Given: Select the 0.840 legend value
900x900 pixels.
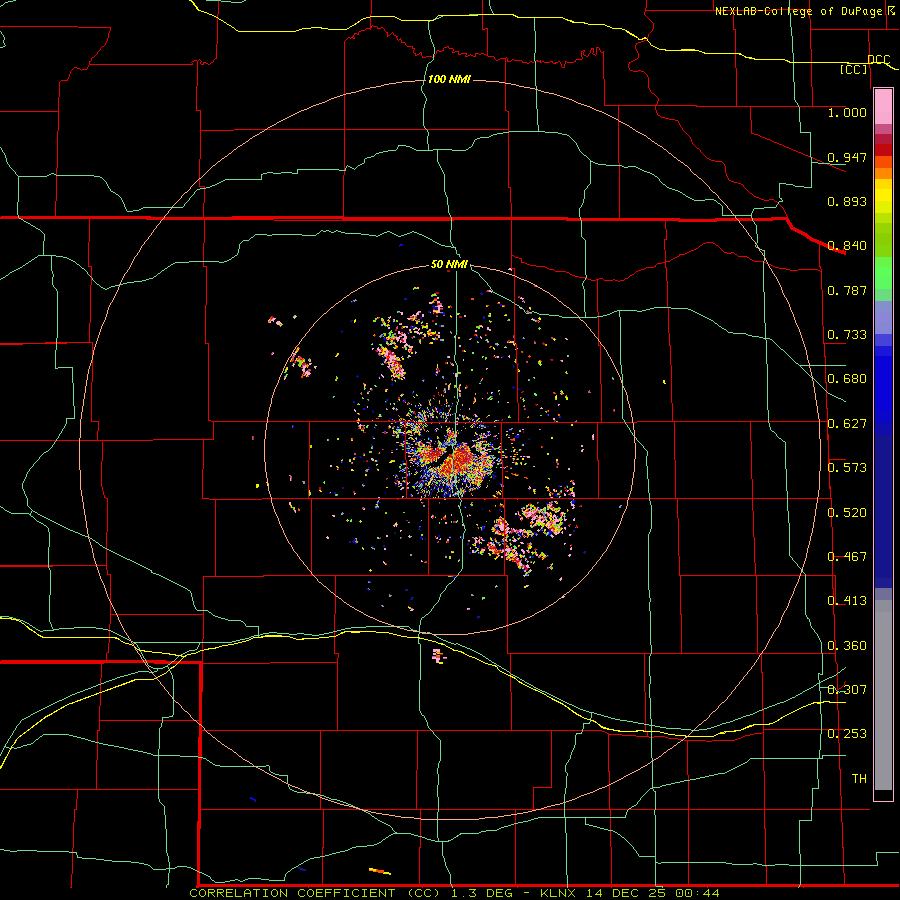Looking at the screenshot, I should tap(847, 246).
